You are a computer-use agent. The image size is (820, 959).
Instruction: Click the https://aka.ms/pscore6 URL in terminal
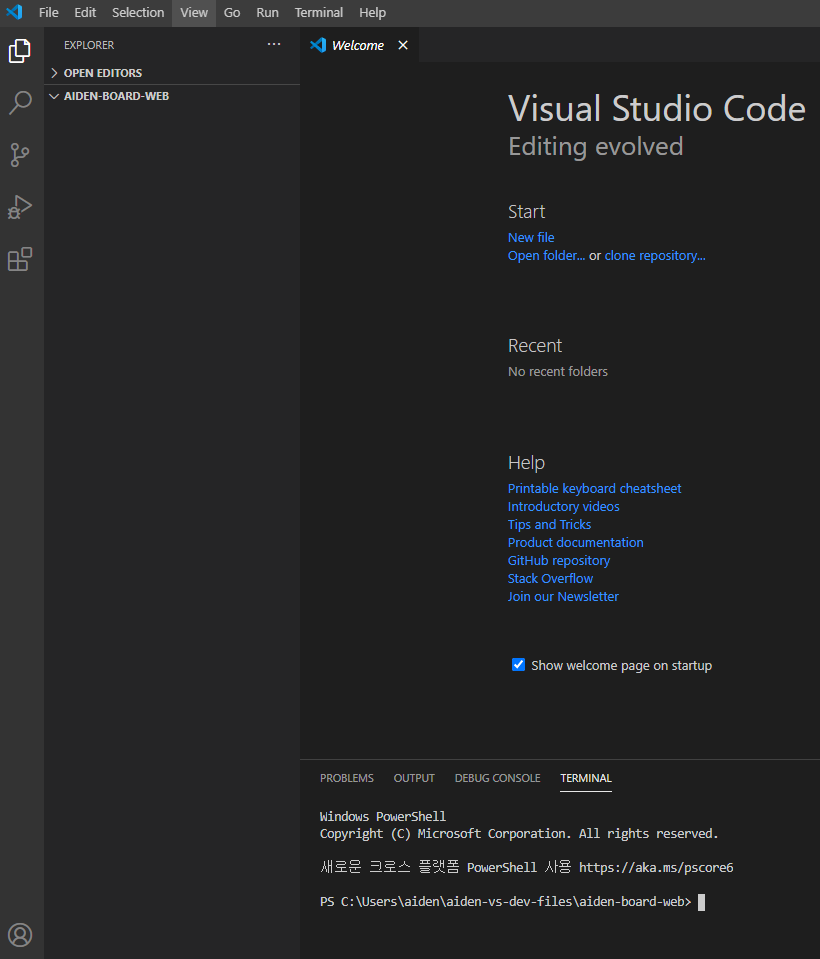(x=656, y=868)
